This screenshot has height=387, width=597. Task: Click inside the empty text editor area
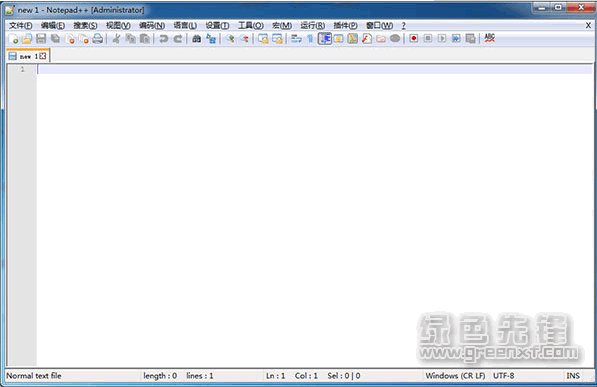pos(314,219)
